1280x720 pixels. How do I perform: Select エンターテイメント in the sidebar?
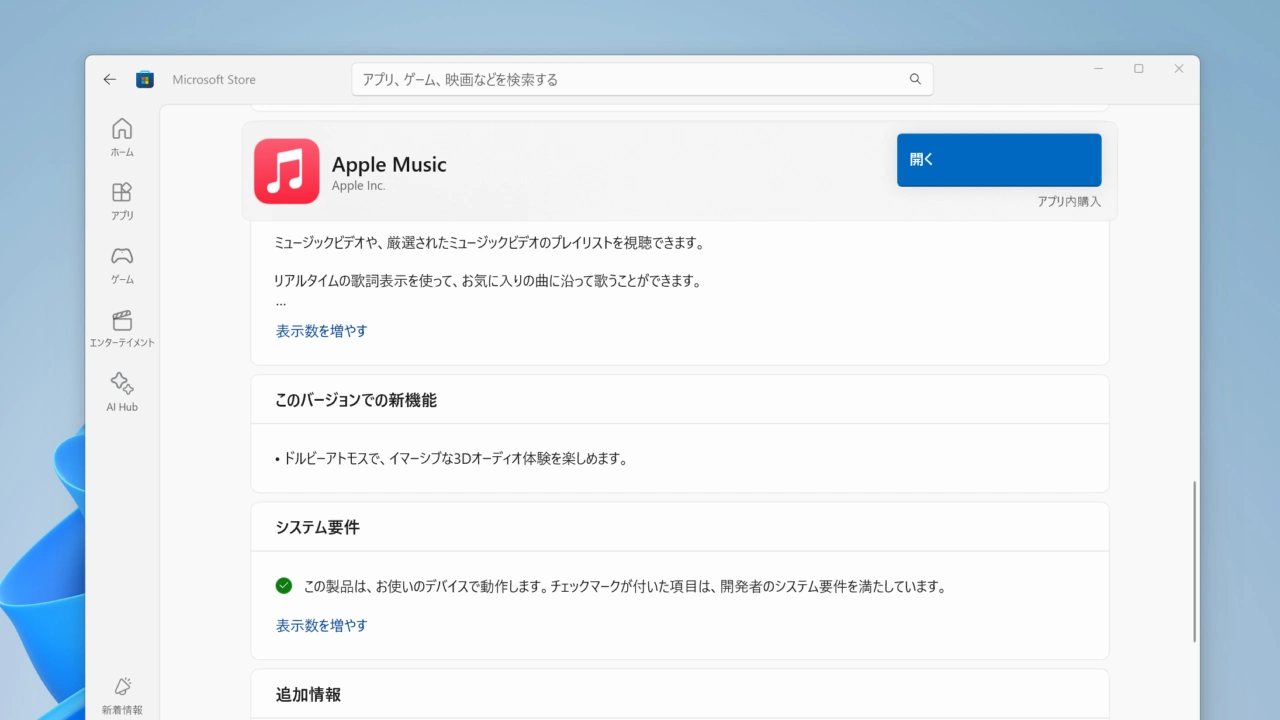pyautogui.click(x=122, y=328)
